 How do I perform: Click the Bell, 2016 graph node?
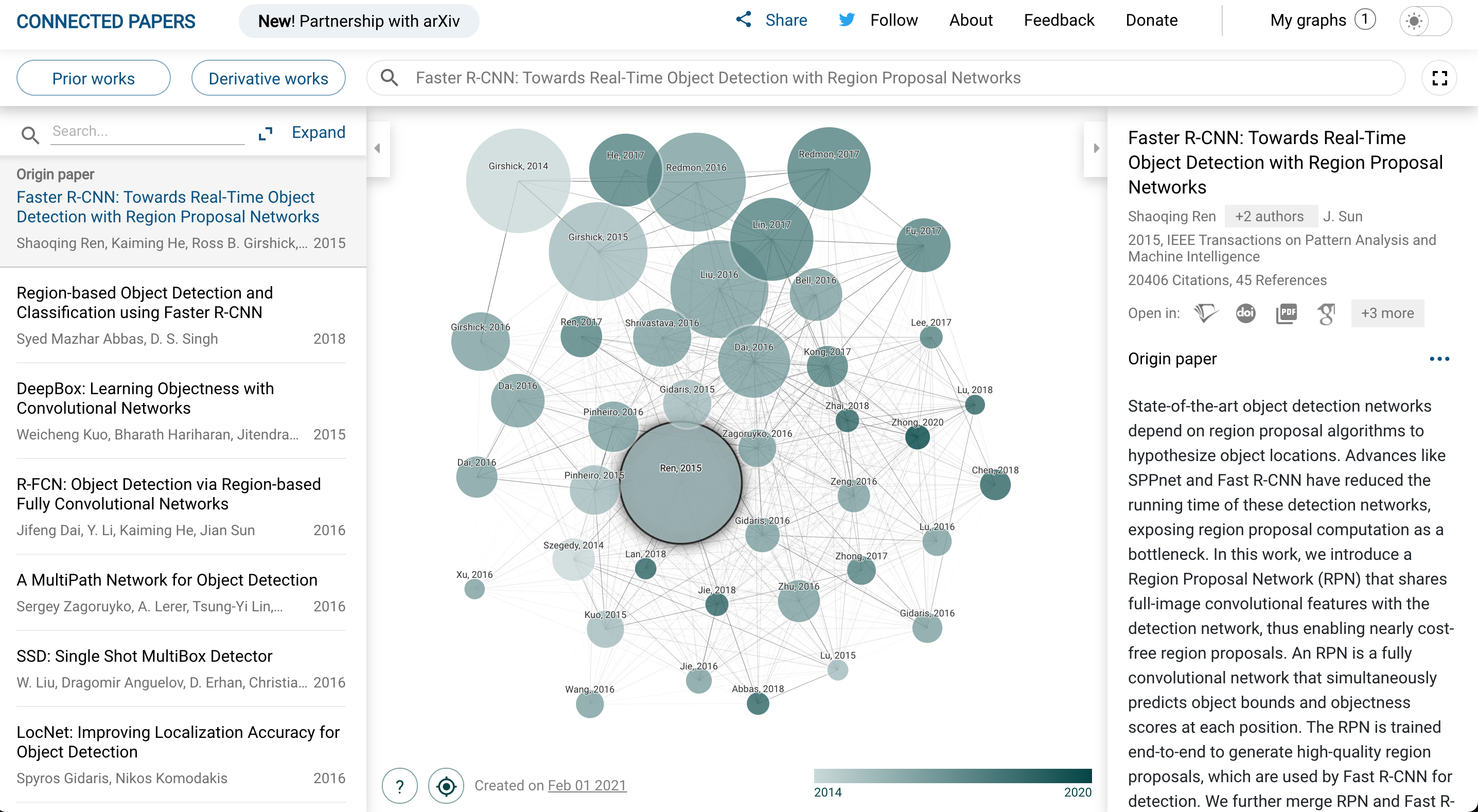click(x=815, y=294)
